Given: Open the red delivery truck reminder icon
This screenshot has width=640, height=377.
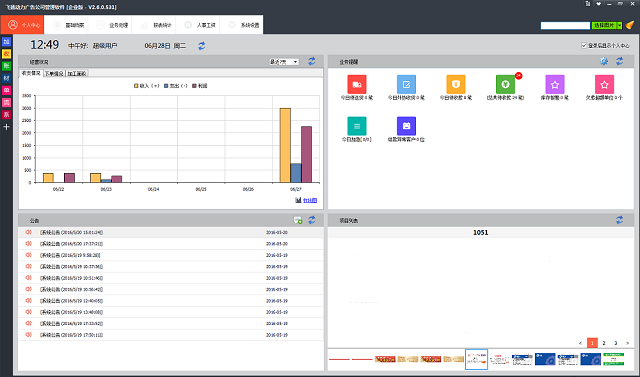Looking at the screenshot, I should click(x=357, y=84).
